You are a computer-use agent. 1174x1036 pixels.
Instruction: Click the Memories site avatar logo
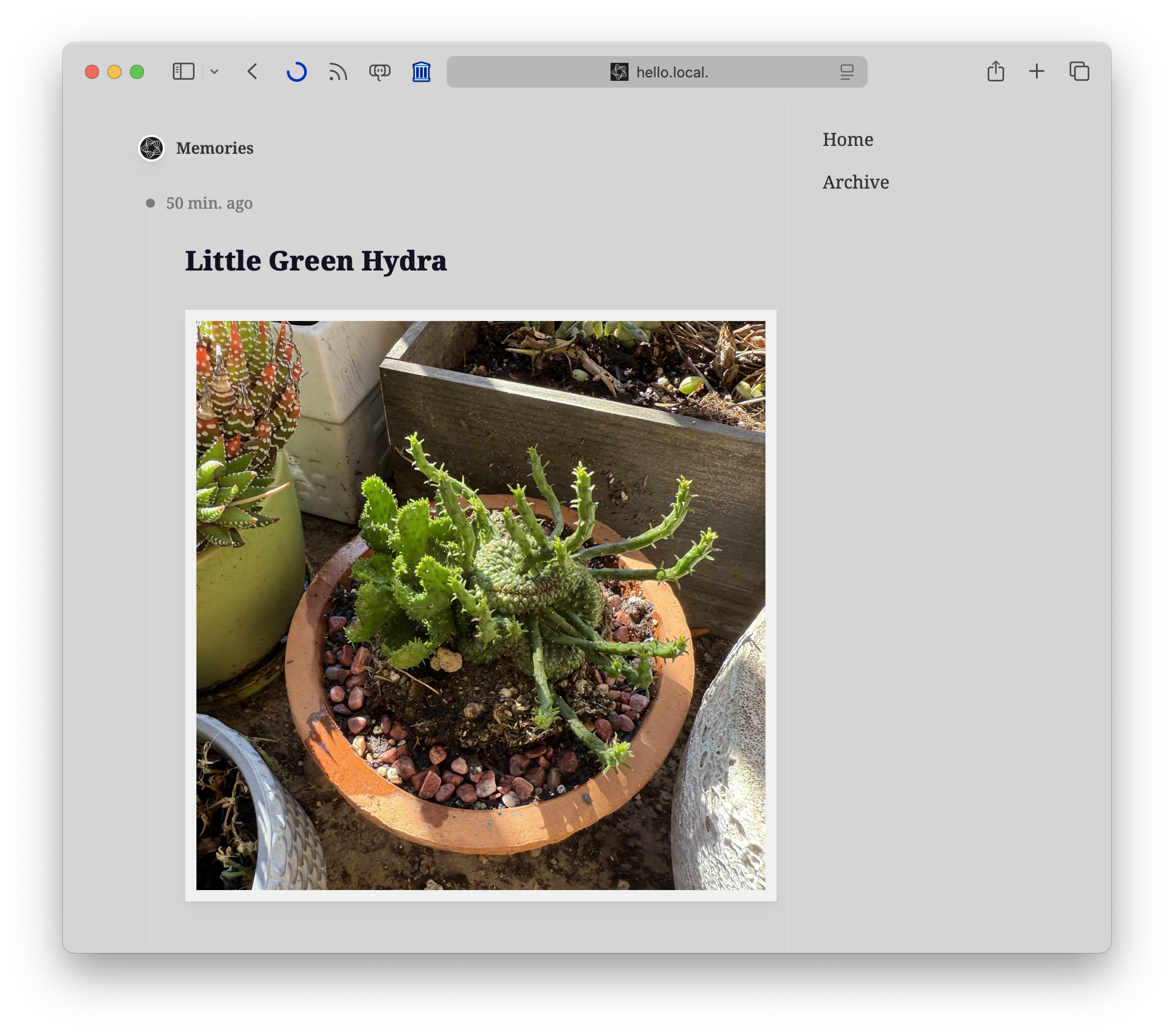(x=152, y=148)
